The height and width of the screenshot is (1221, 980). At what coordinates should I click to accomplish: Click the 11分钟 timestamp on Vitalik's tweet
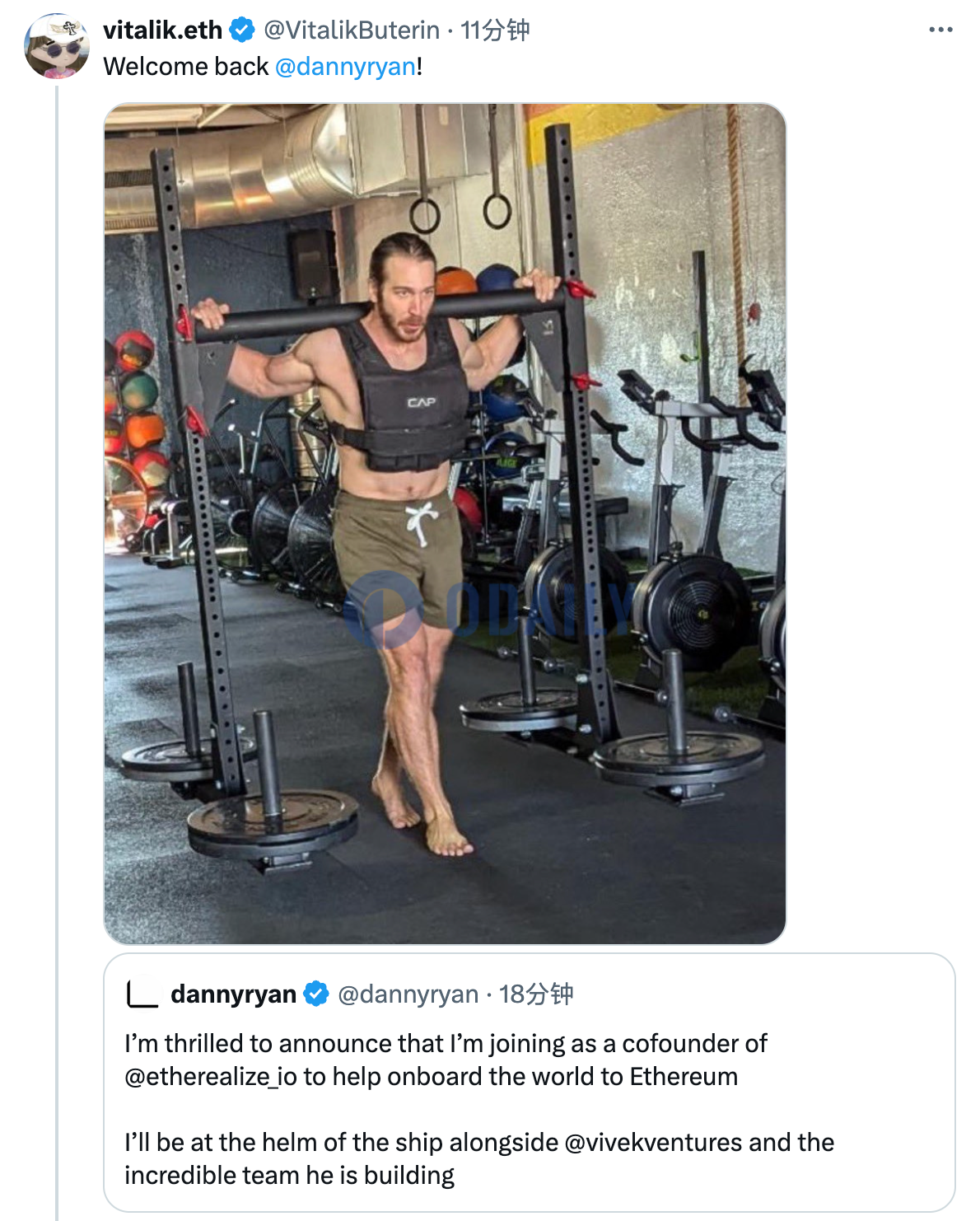tap(495, 30)
